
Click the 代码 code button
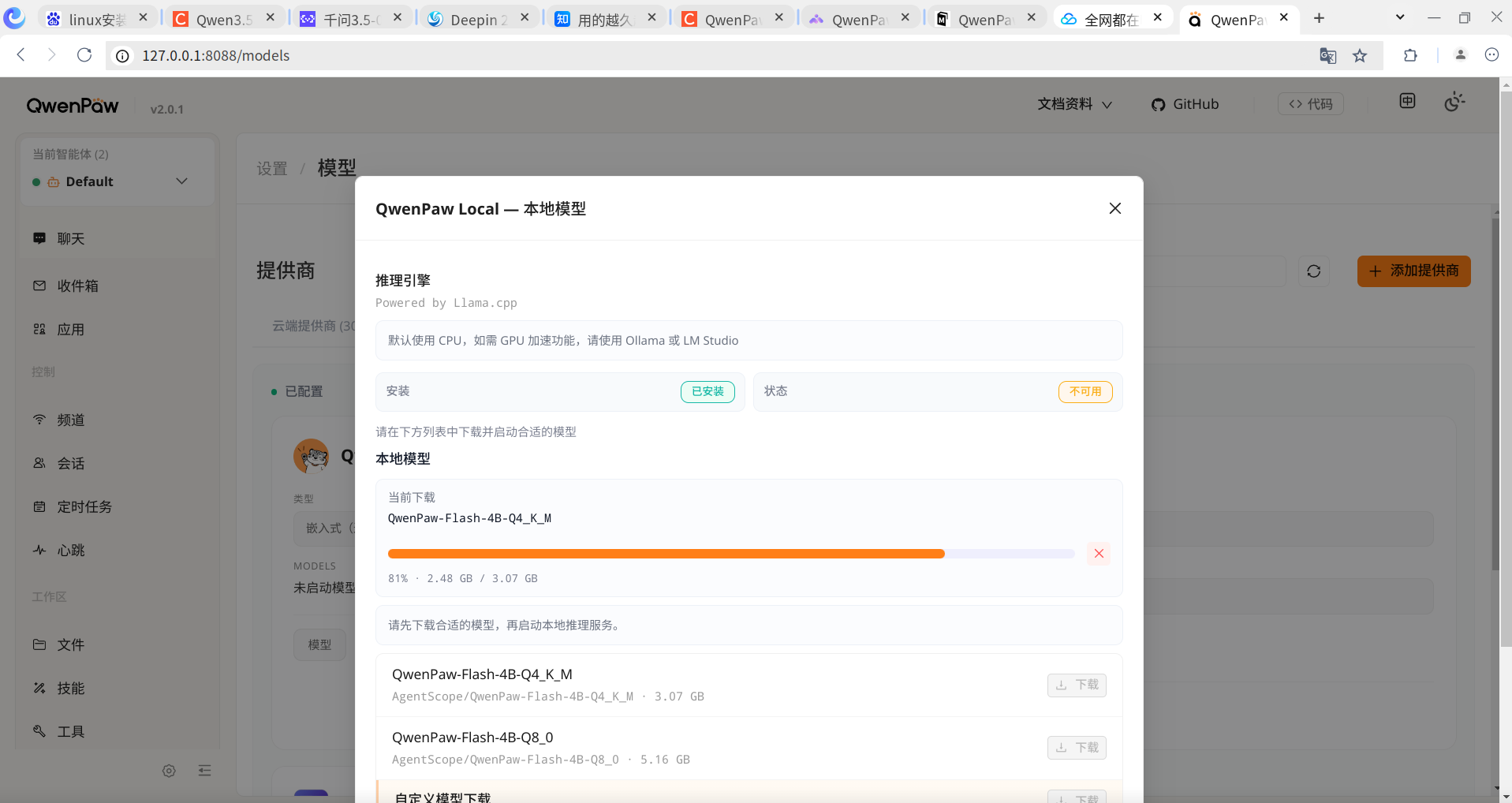coord(1310,104)
